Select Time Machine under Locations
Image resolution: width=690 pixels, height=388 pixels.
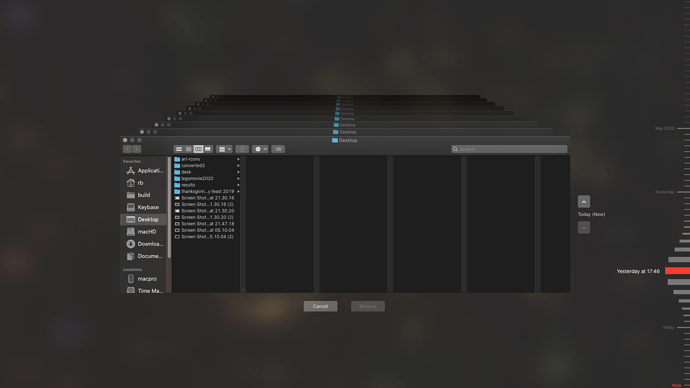pyautogui.click(x=143, y=290)
